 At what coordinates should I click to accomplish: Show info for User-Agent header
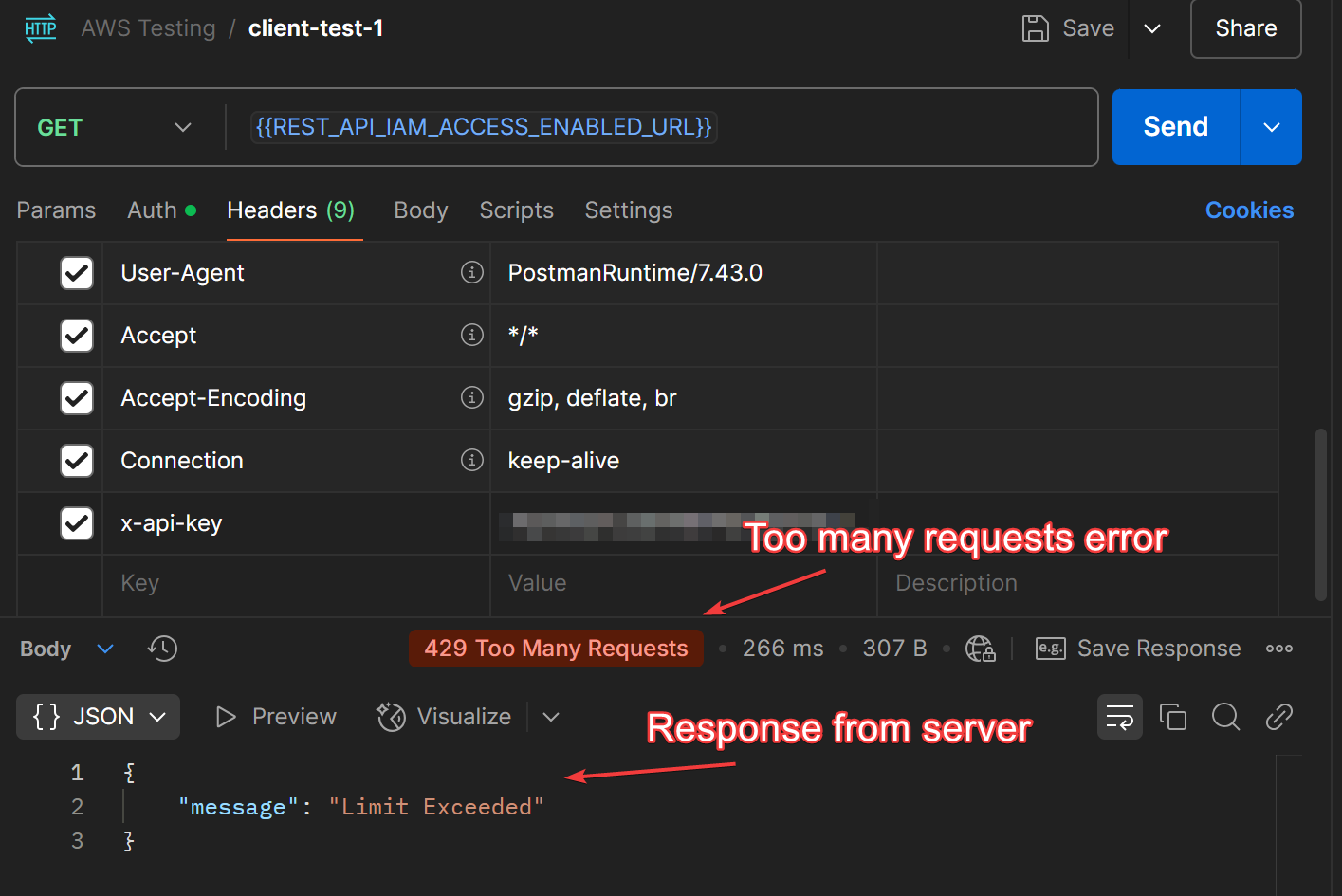[471, 273]
